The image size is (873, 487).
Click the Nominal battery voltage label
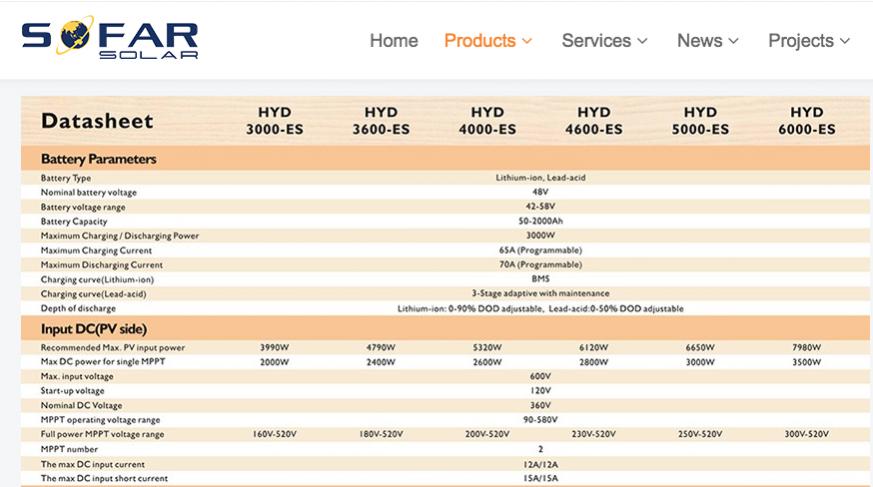[x=89, y=193]
